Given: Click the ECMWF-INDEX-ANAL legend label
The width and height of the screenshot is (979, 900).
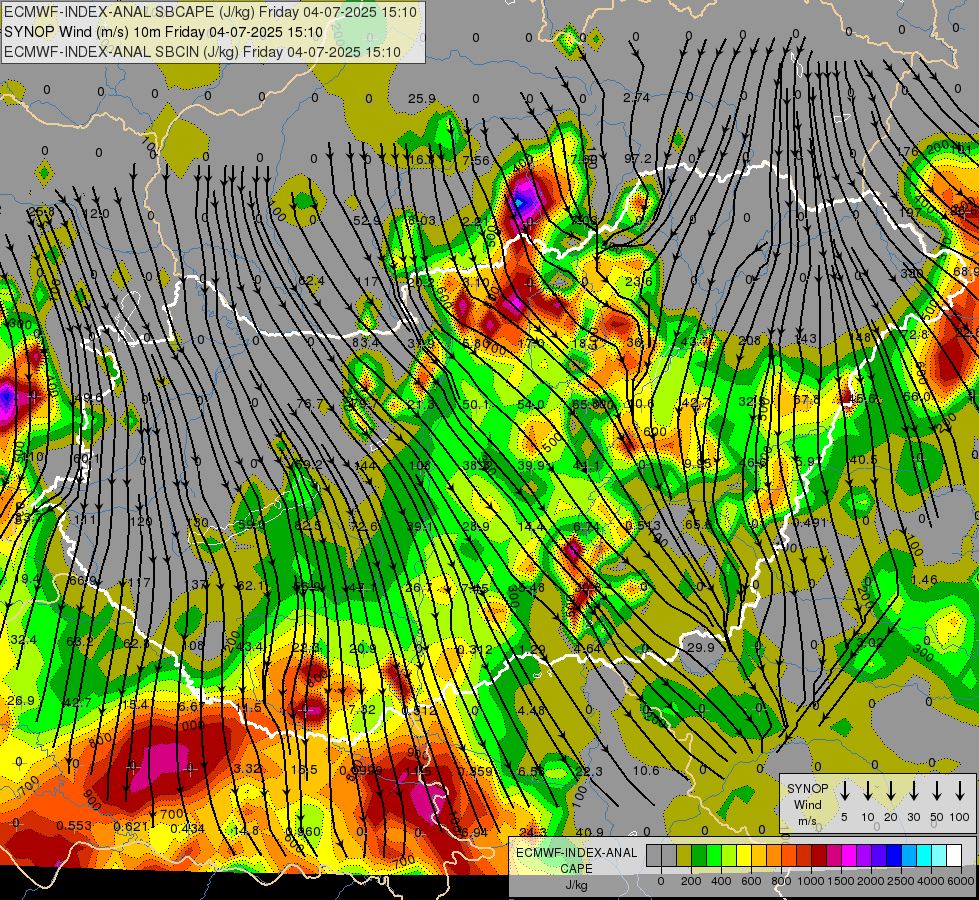Looking at the screenshot, I should [576, 853].
